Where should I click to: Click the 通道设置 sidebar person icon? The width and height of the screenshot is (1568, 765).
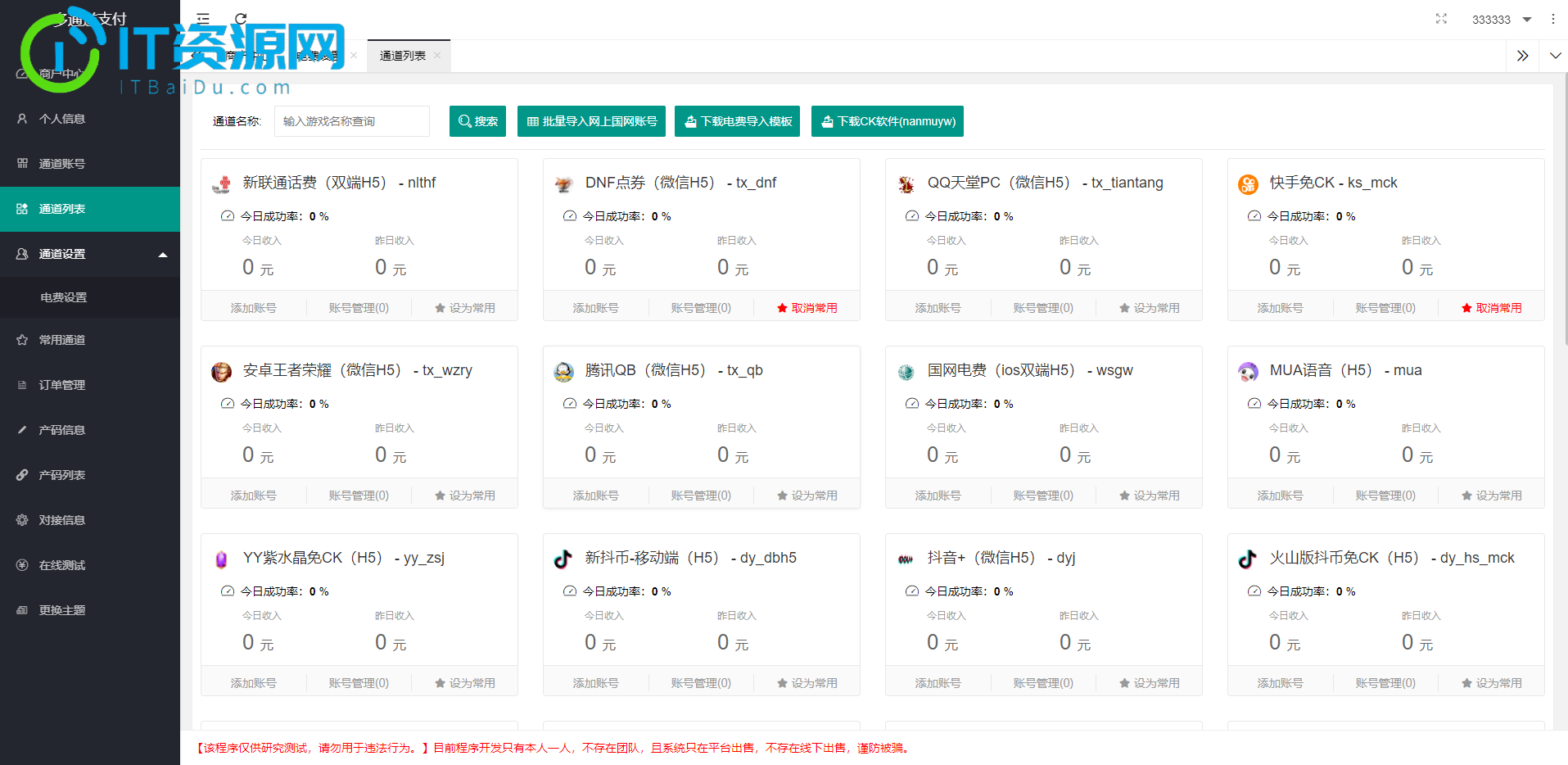coord(22,254)
